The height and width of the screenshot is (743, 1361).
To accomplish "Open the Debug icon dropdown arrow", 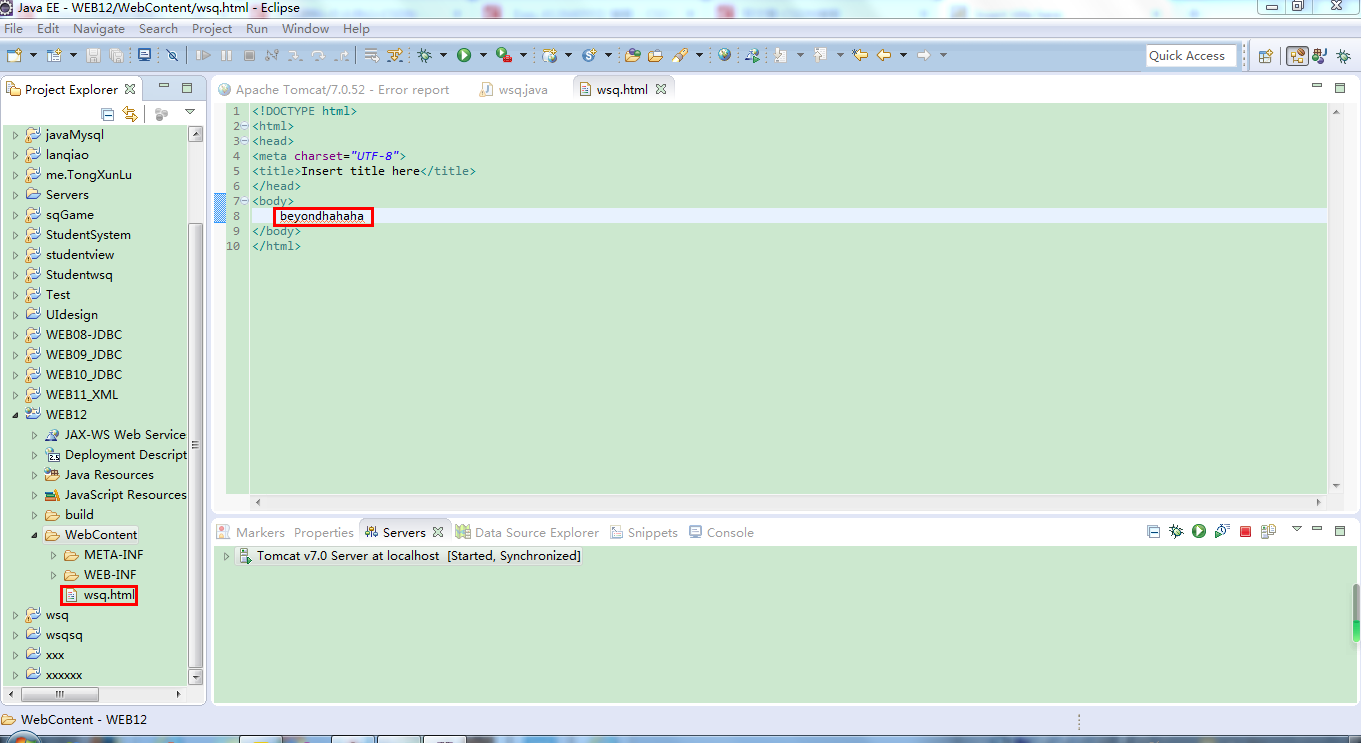I will click(x=443, y=56).
